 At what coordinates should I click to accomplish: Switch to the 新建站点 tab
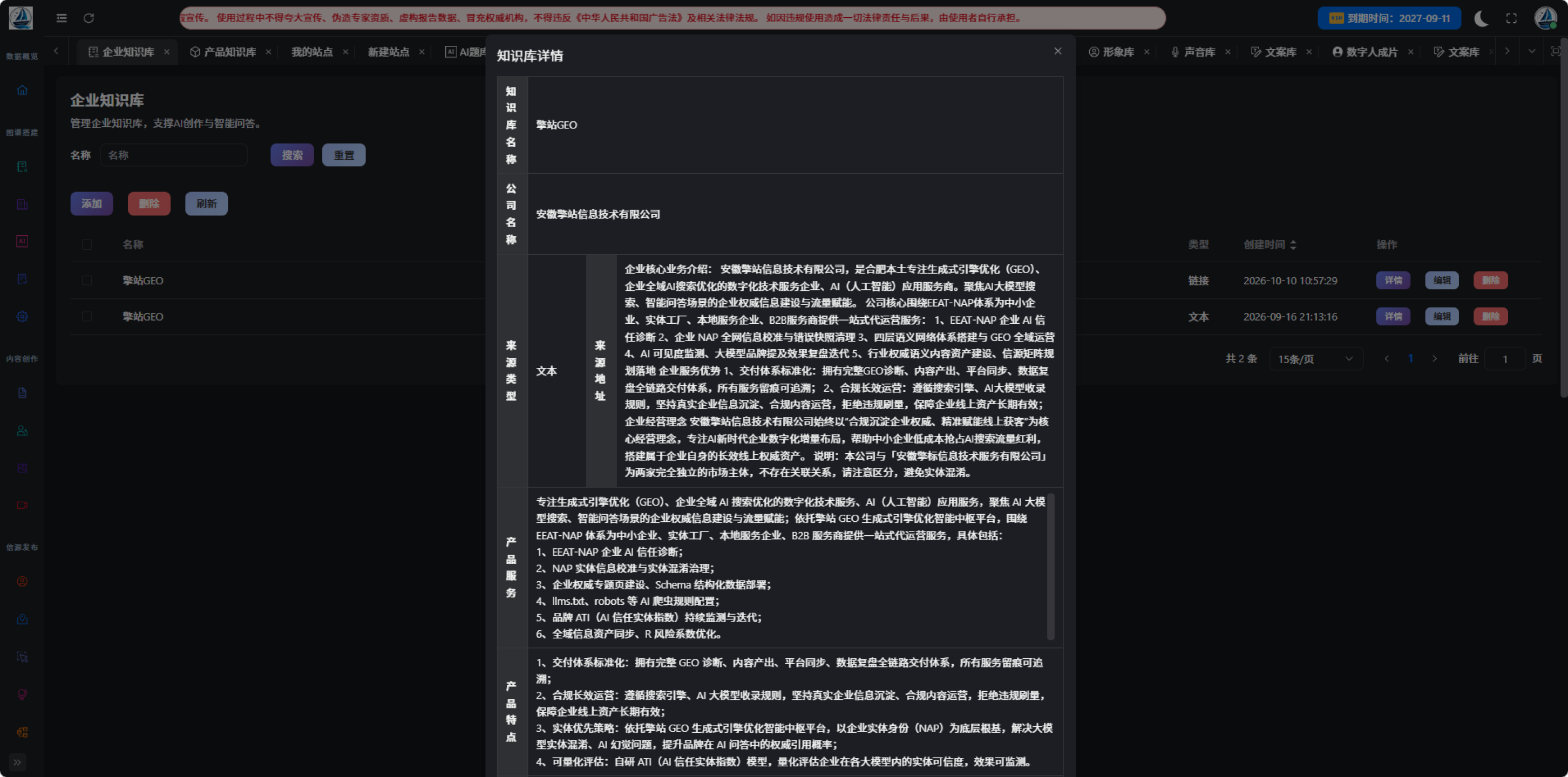(x=388, y=52)
